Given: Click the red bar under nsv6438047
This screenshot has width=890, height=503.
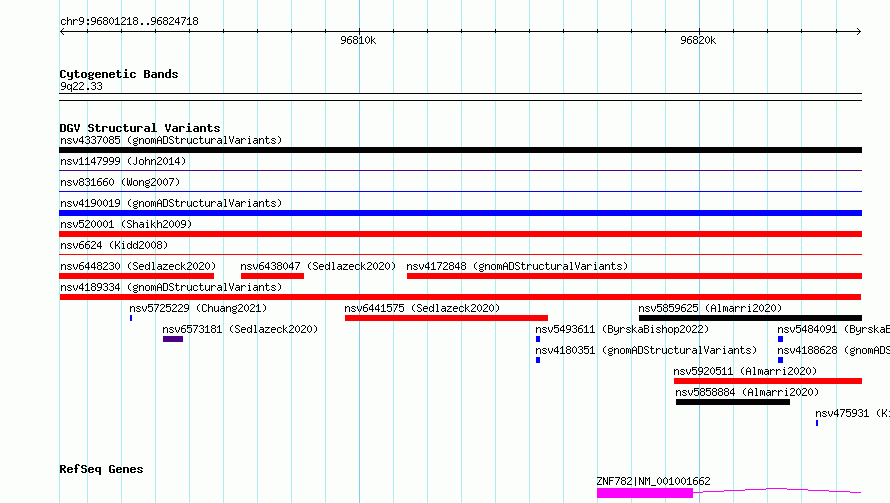Looking at the screenshot, I should tap(272, 276).
